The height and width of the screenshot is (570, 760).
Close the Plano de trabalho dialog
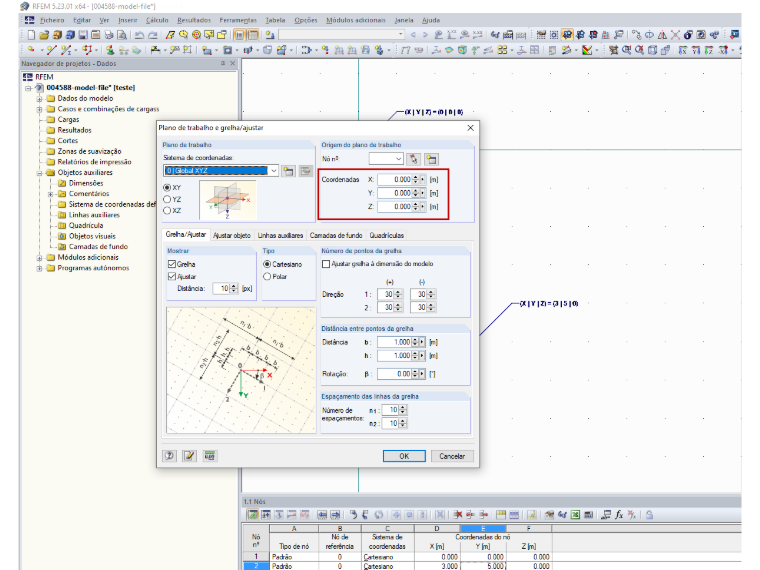[470, 128]
